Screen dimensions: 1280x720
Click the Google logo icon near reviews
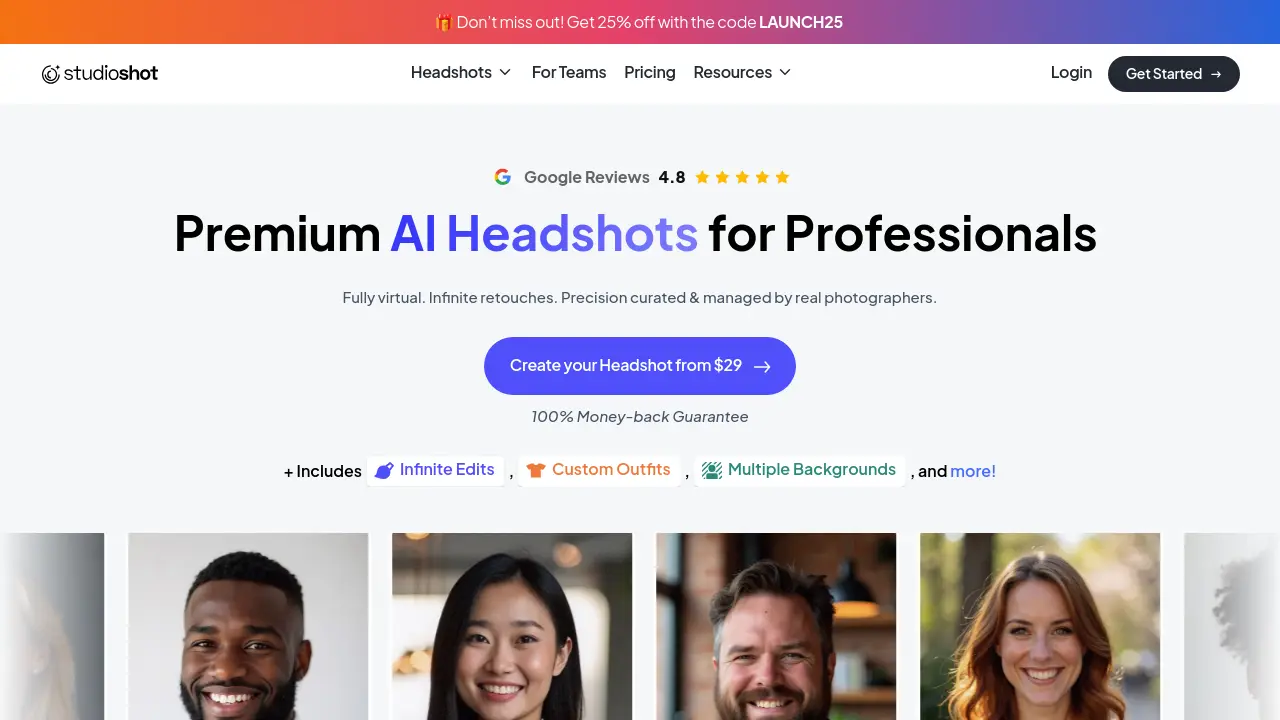[x=503, y=177]
